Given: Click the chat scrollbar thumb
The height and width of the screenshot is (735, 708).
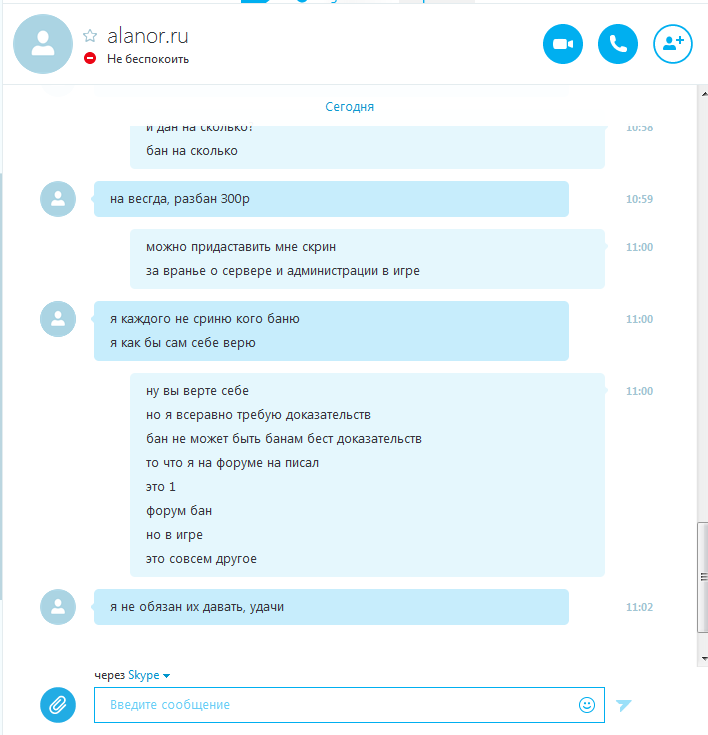Looking at the screenshot, I should [x=703, y=578].
